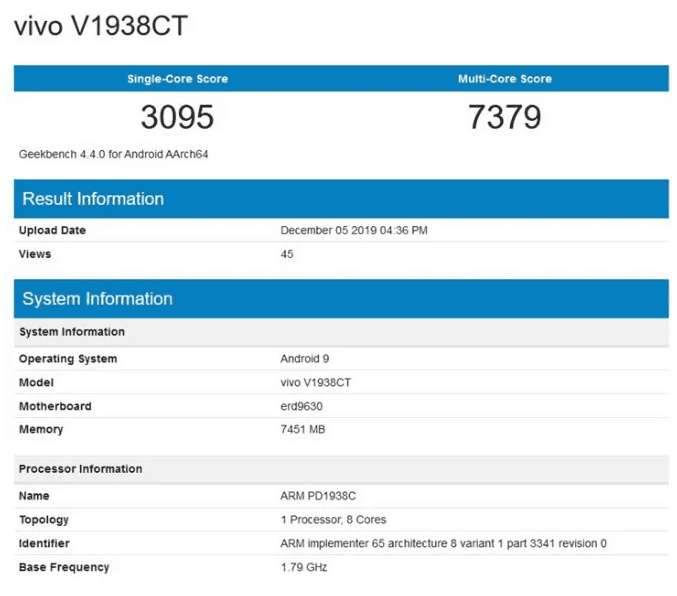Click the Operating System label
677x596 pixels.
coord(68,359)
